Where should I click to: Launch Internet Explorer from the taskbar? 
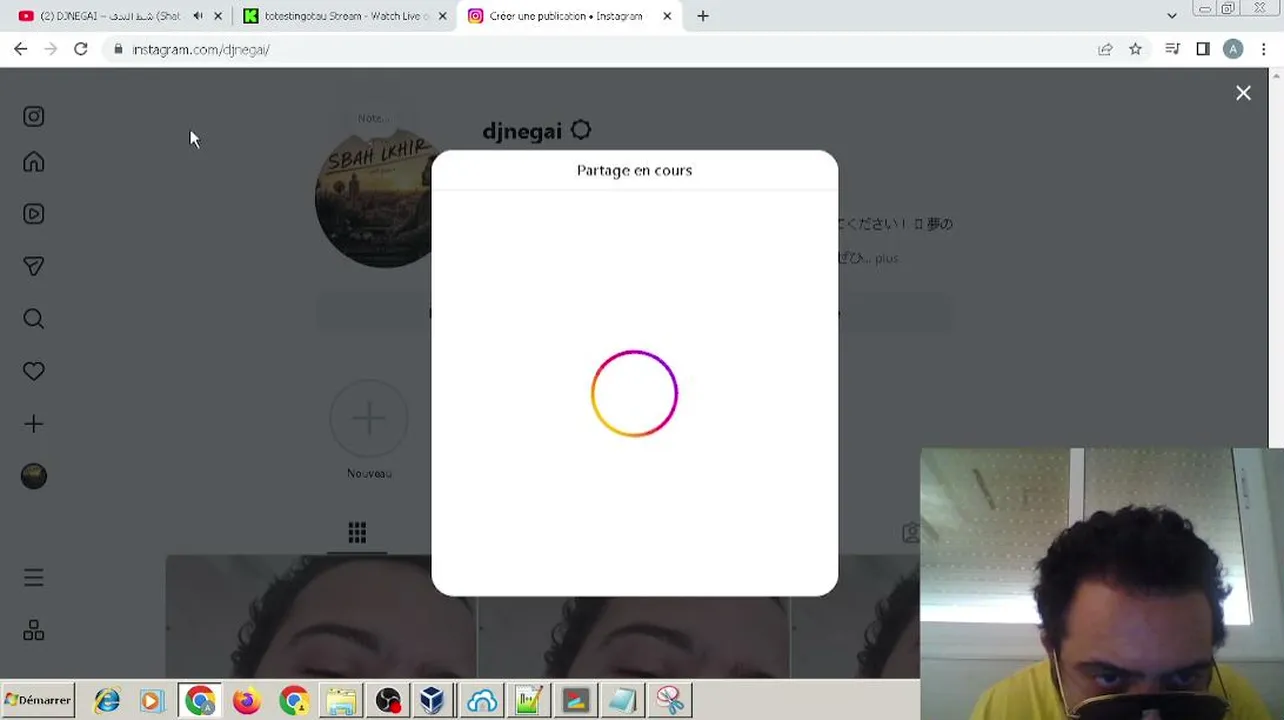[107, 701]
